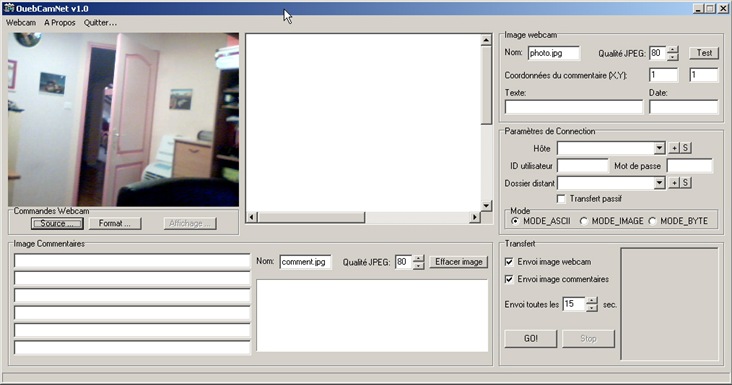The width and height of the screenshot is (732, 385).
Task: Click the photo.jpg name field
Action: point(554,53)
